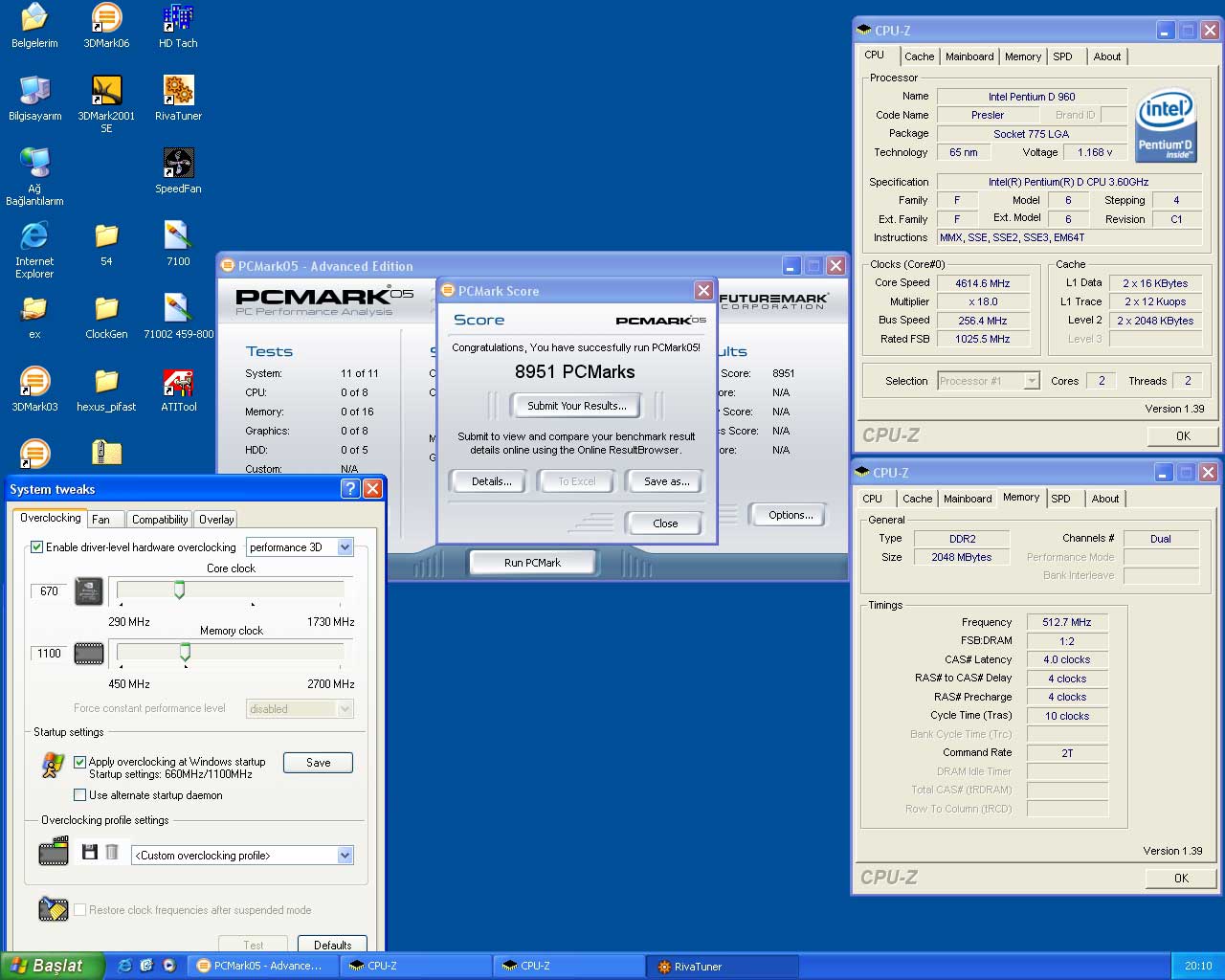Click the Defaults button in System tweaks
The image size is (1225, 980).
pyautogui.click(x=333, y=945)
